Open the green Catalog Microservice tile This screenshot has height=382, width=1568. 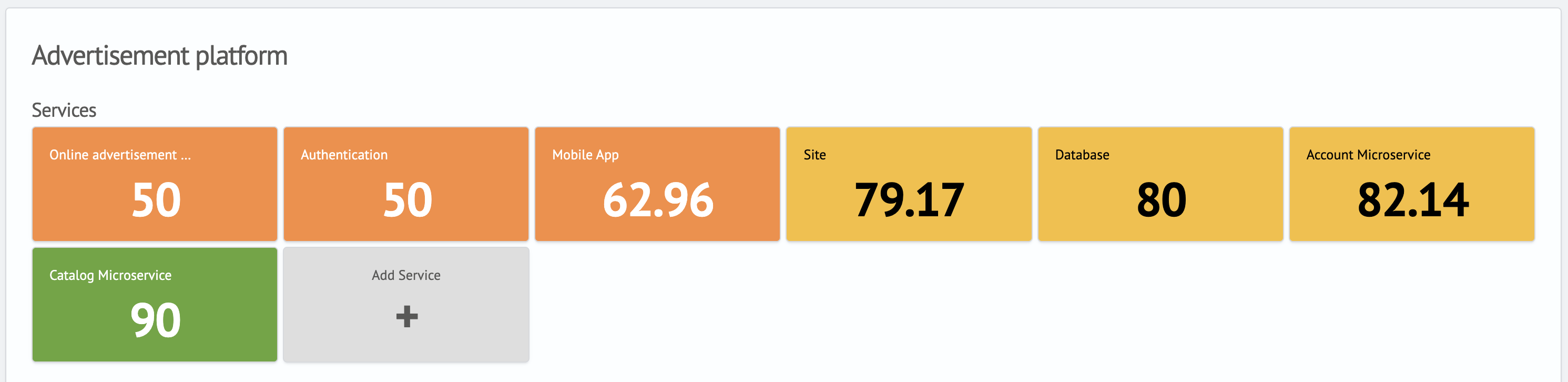point(155,305)
